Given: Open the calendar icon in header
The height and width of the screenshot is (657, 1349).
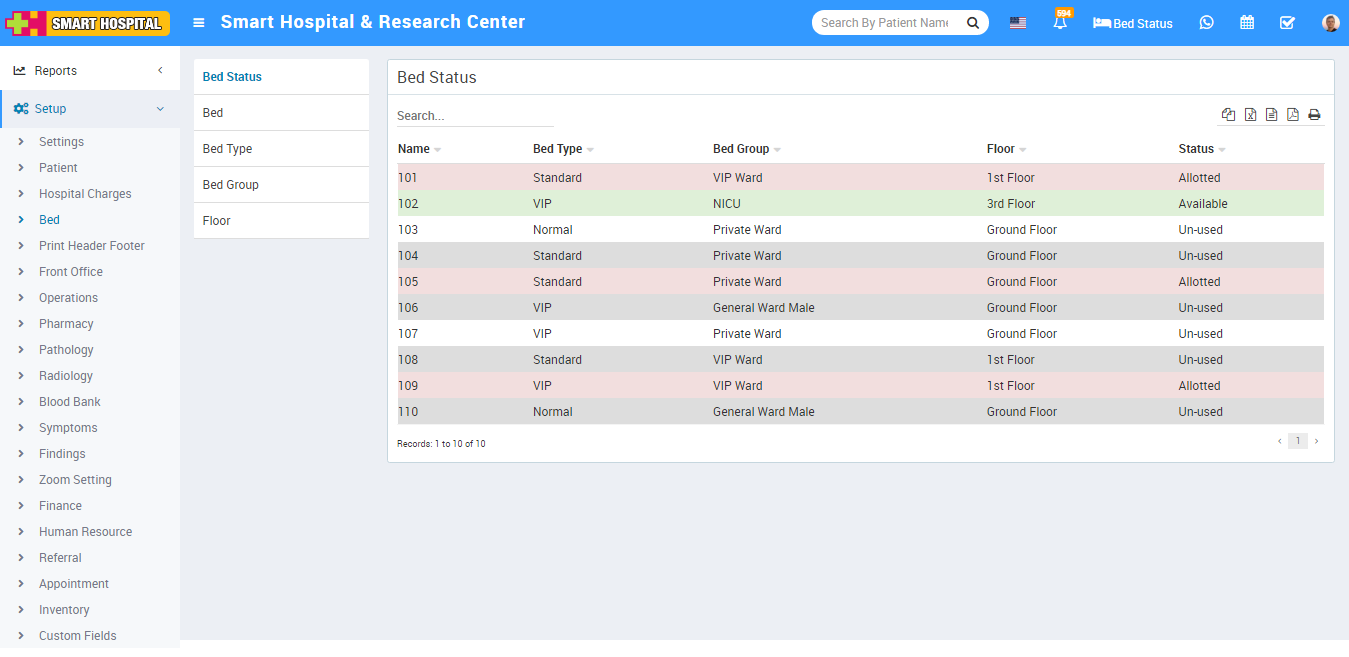Looking at the screenshot, I should click(1247, 23).
